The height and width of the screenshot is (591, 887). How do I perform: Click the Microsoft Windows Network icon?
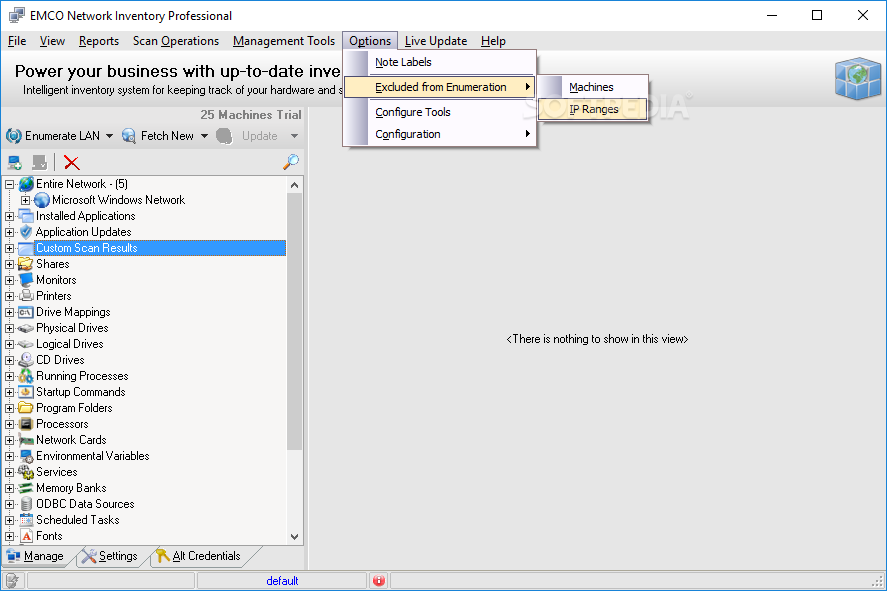pos(42,200)
